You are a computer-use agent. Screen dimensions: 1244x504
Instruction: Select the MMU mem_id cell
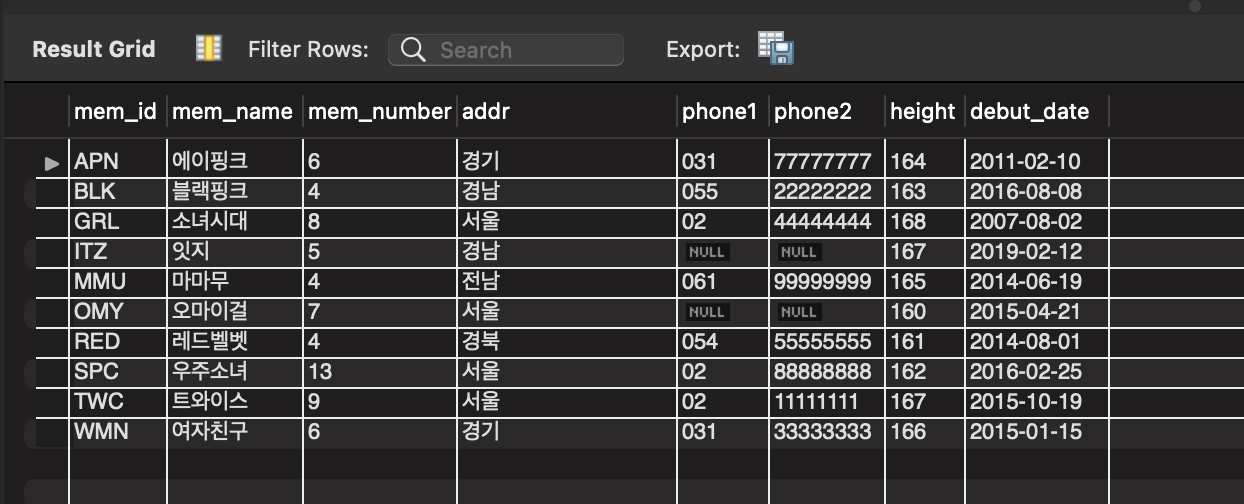pyautogui.click(x=117, y=282)
